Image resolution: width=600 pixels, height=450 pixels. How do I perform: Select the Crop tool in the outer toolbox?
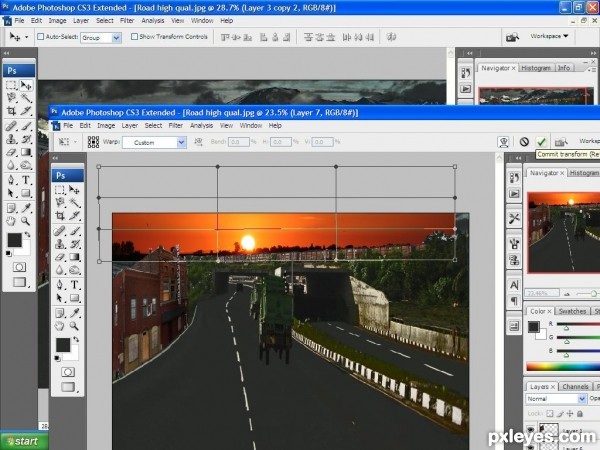11,111
